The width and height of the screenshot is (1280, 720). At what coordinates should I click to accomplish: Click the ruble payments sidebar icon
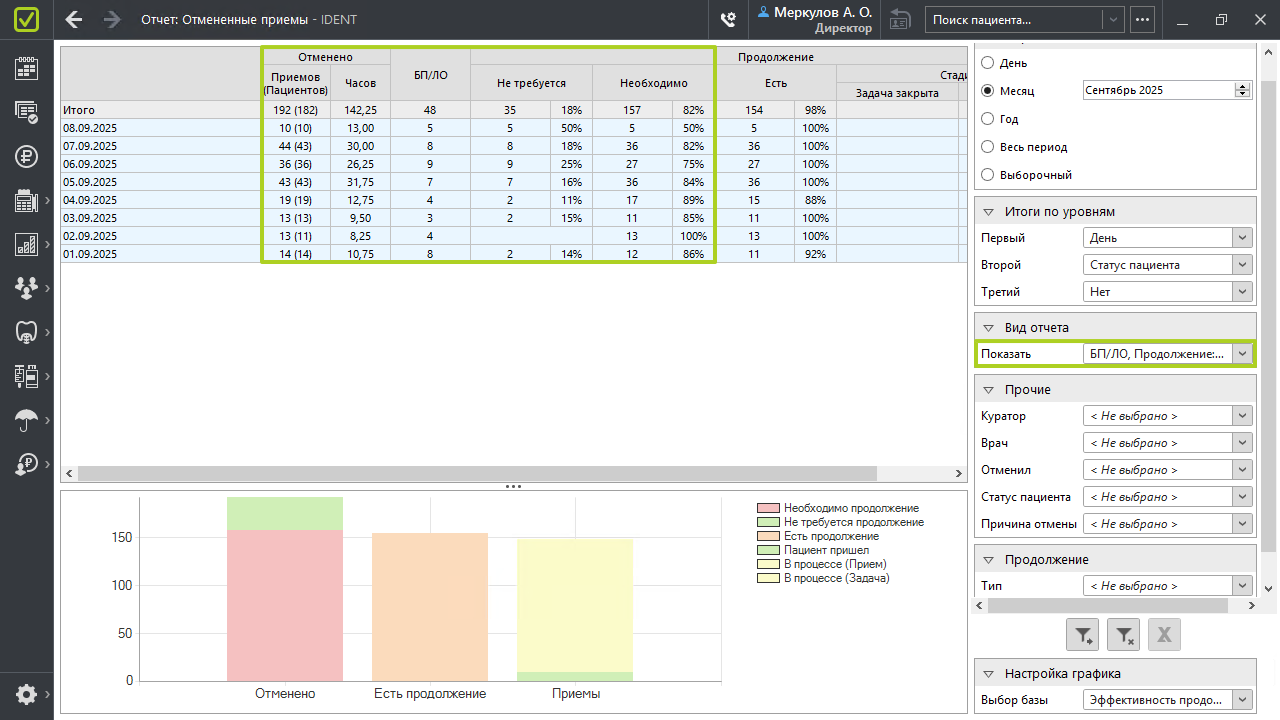pyautogui.click(x=26, y=156)
